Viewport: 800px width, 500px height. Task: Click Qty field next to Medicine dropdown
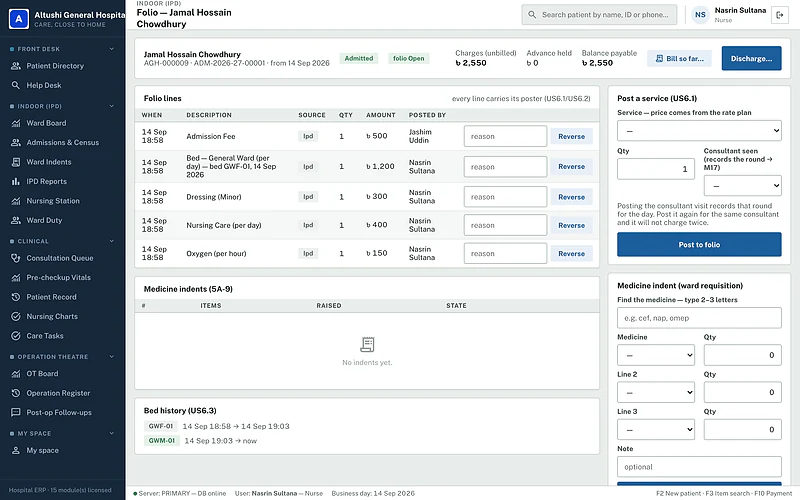point(742,355)
